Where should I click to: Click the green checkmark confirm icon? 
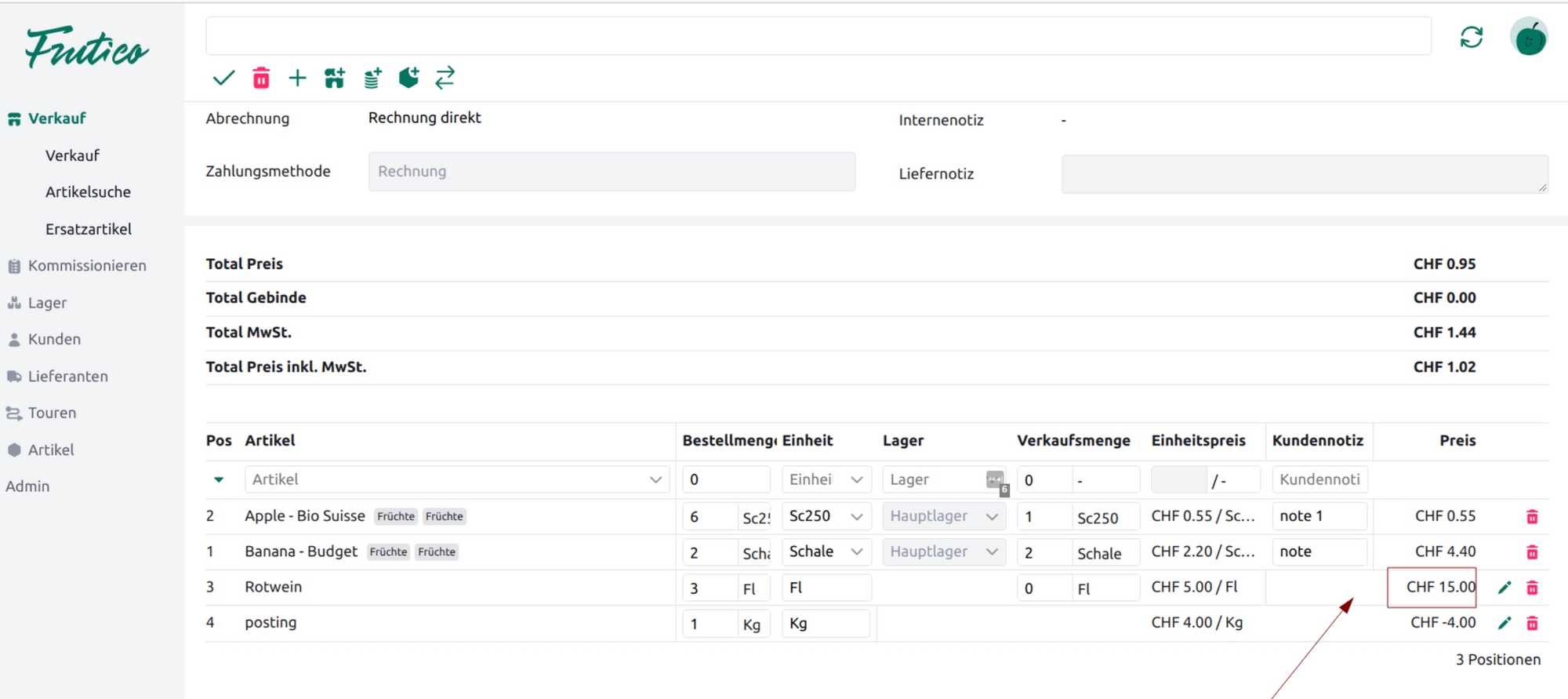[223, 78]
